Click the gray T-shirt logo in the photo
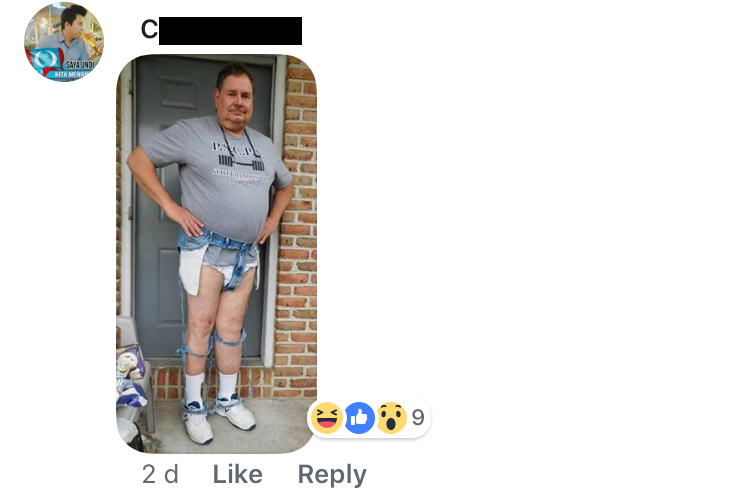 click(x=238, y=160)
